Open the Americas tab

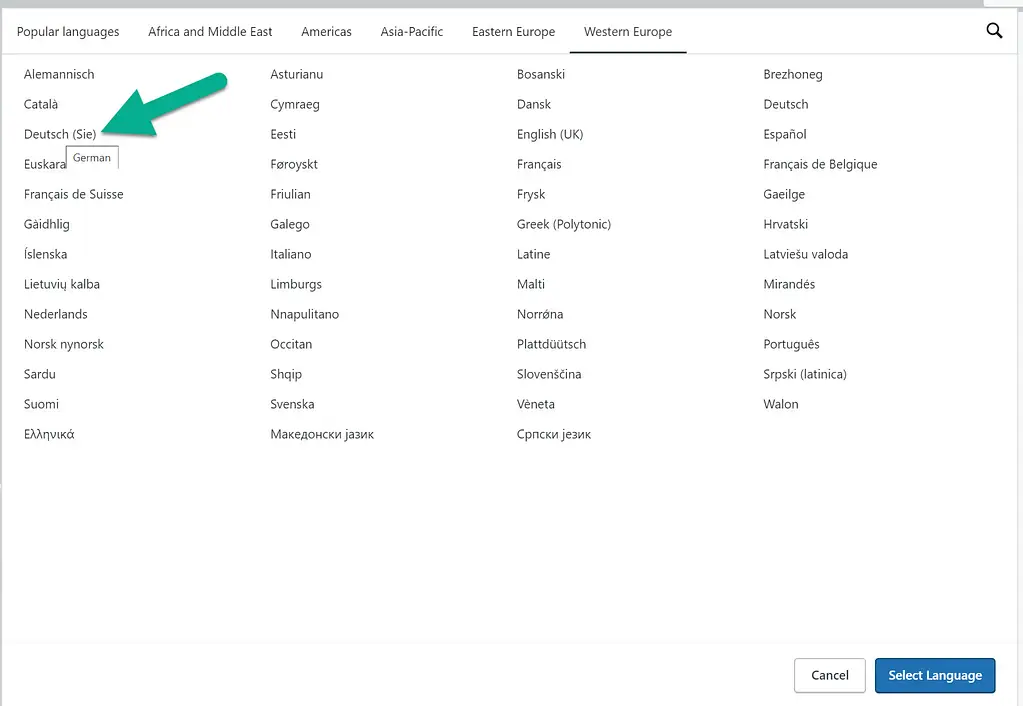pyautogui.click(x=326, y=31)
